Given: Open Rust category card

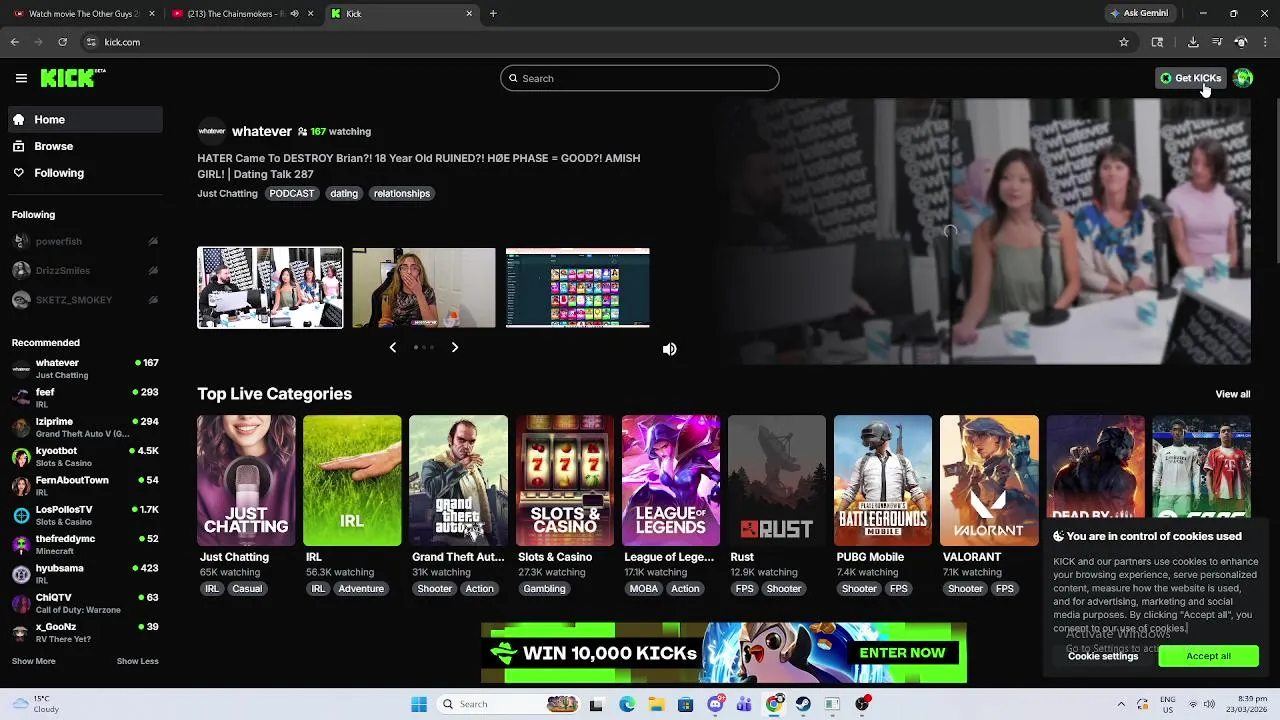Looking at the screenshot, I should point(777,481).
